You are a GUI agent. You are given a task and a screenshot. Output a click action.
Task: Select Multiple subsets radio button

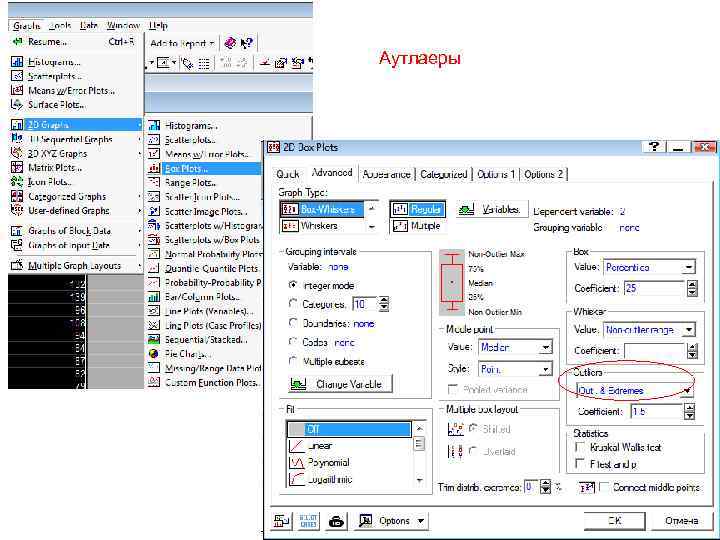pos(293,361)
